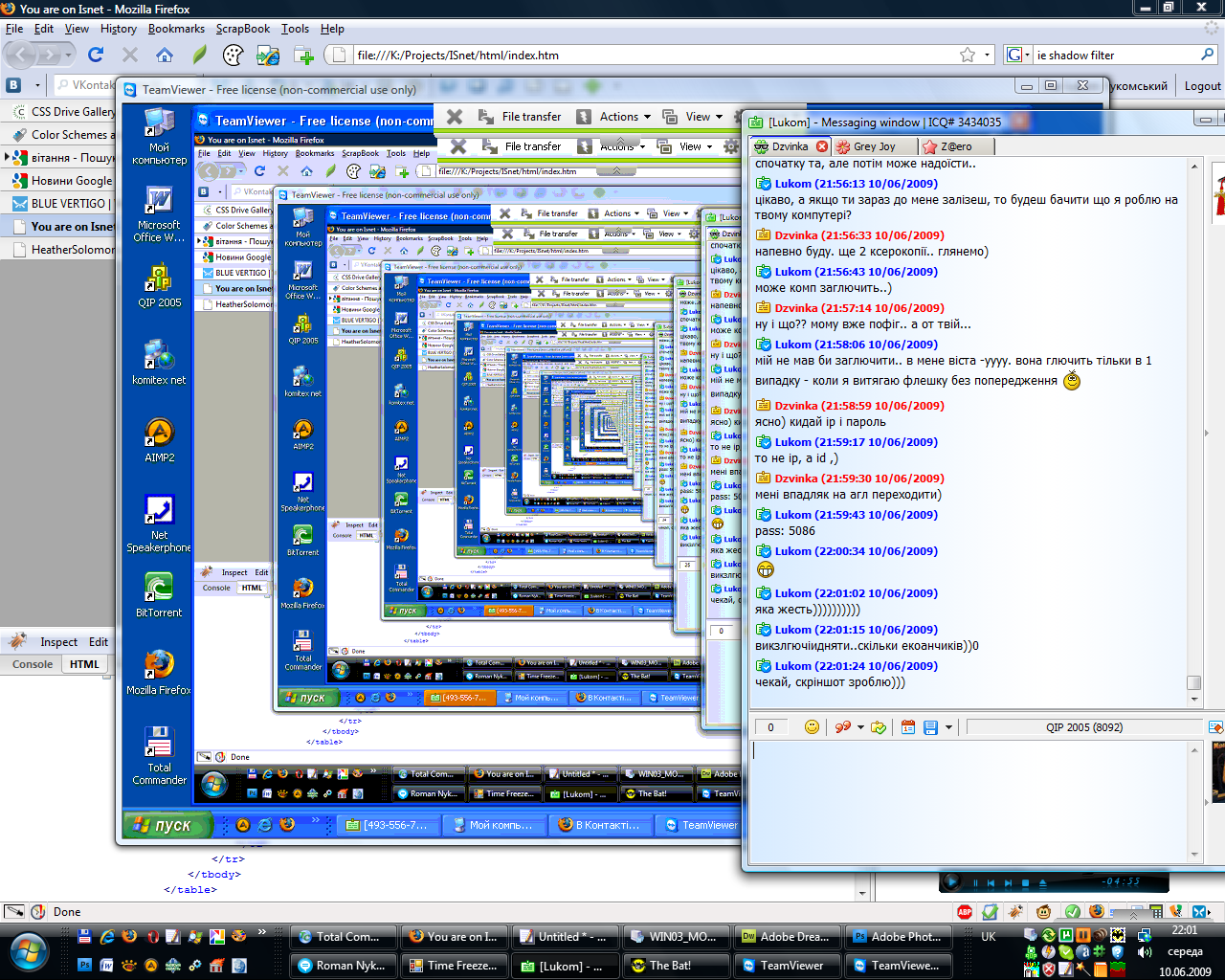Click the red quote icon in QIP toolbar
Viewport: 1225px width, 980px height.
point(842,727)
